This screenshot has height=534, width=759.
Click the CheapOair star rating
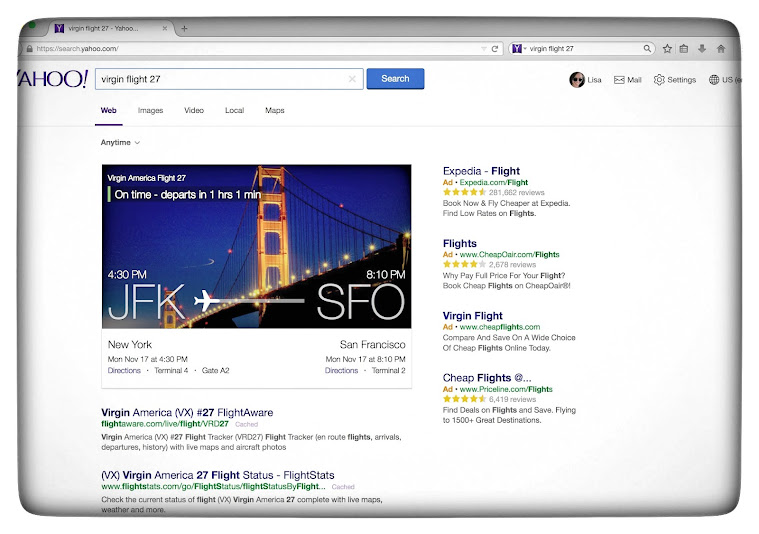point(464,265)
